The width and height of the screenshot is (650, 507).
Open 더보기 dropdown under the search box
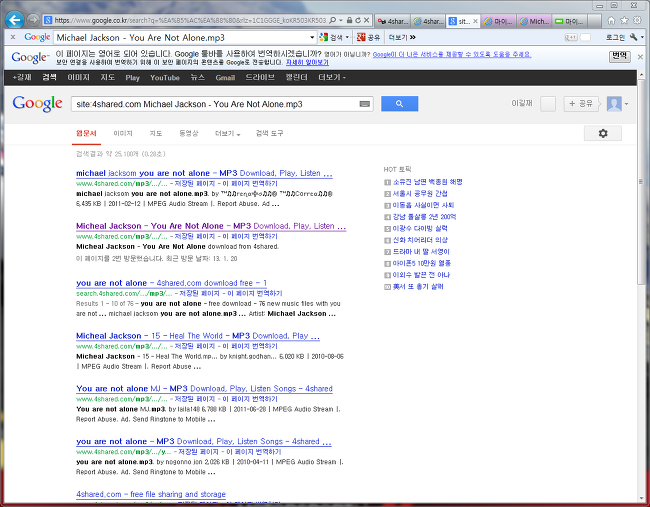coord(227,133)
